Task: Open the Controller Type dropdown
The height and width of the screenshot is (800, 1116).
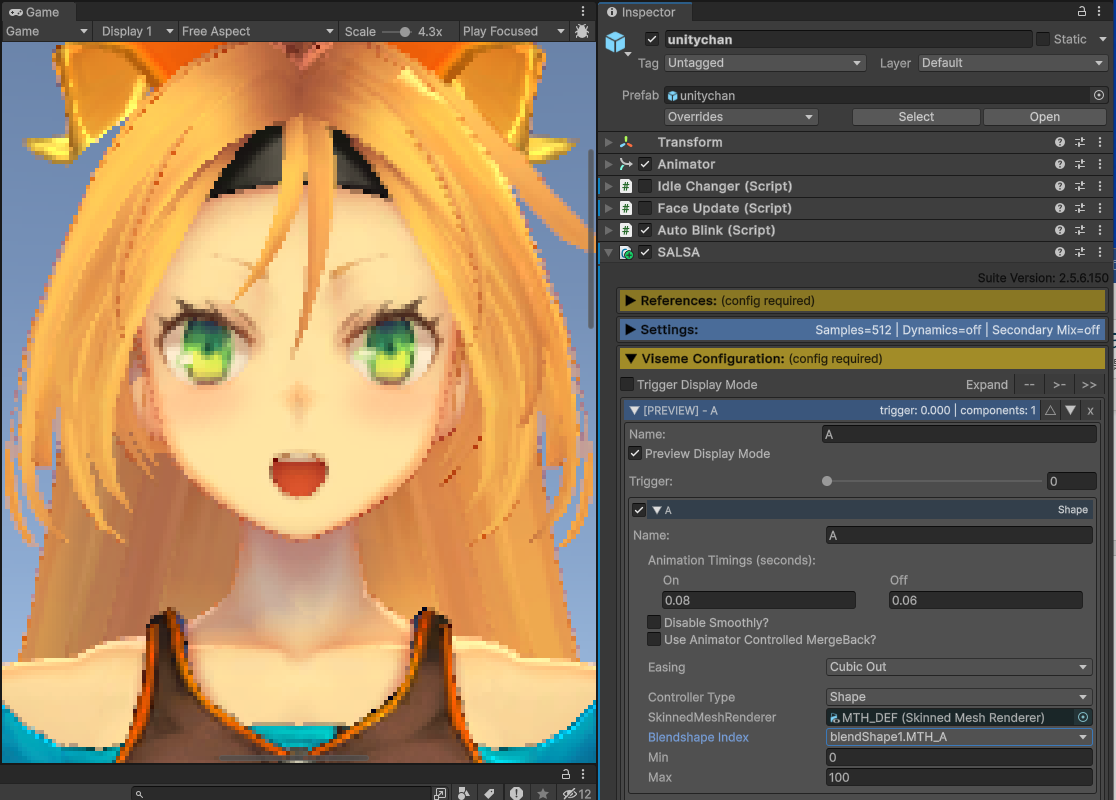Action: click(x=959, y=697)
